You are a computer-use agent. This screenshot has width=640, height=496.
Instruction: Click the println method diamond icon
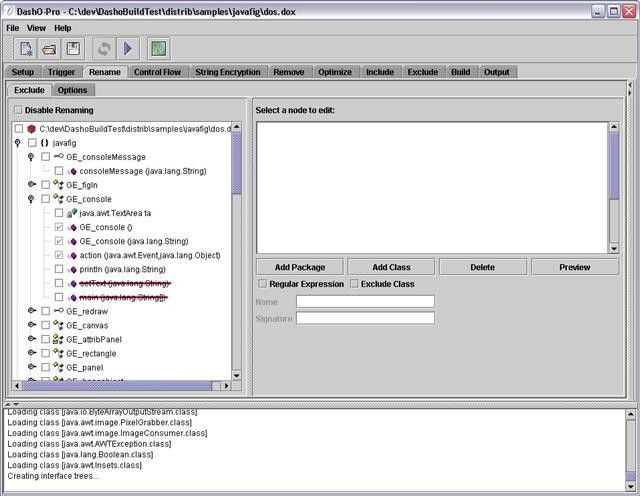coord(72,270)
